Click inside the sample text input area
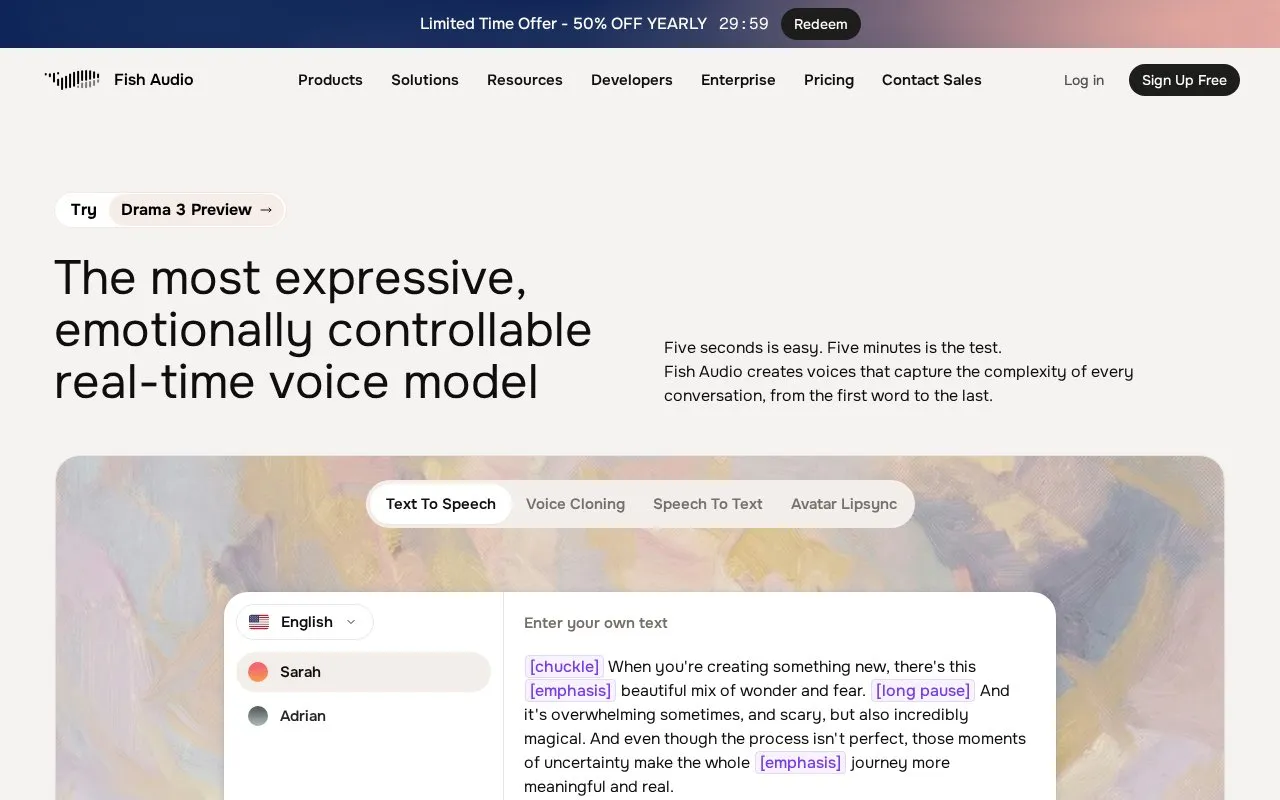This screenshot has height=800, width=1280. tap(776, 726)
